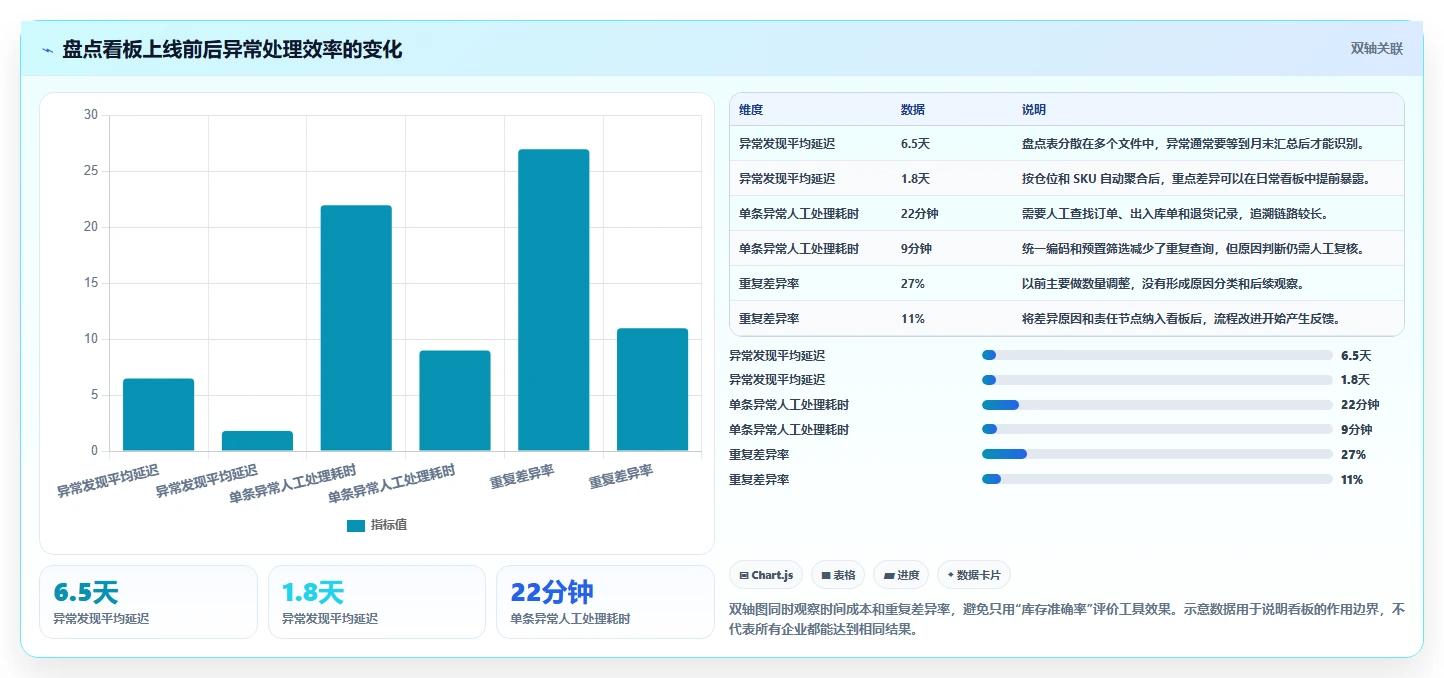Click the progress bar labeled 1.8天
This screenshot has width=1444, height=678.
pyautogui.click(x=1157, y=380)
